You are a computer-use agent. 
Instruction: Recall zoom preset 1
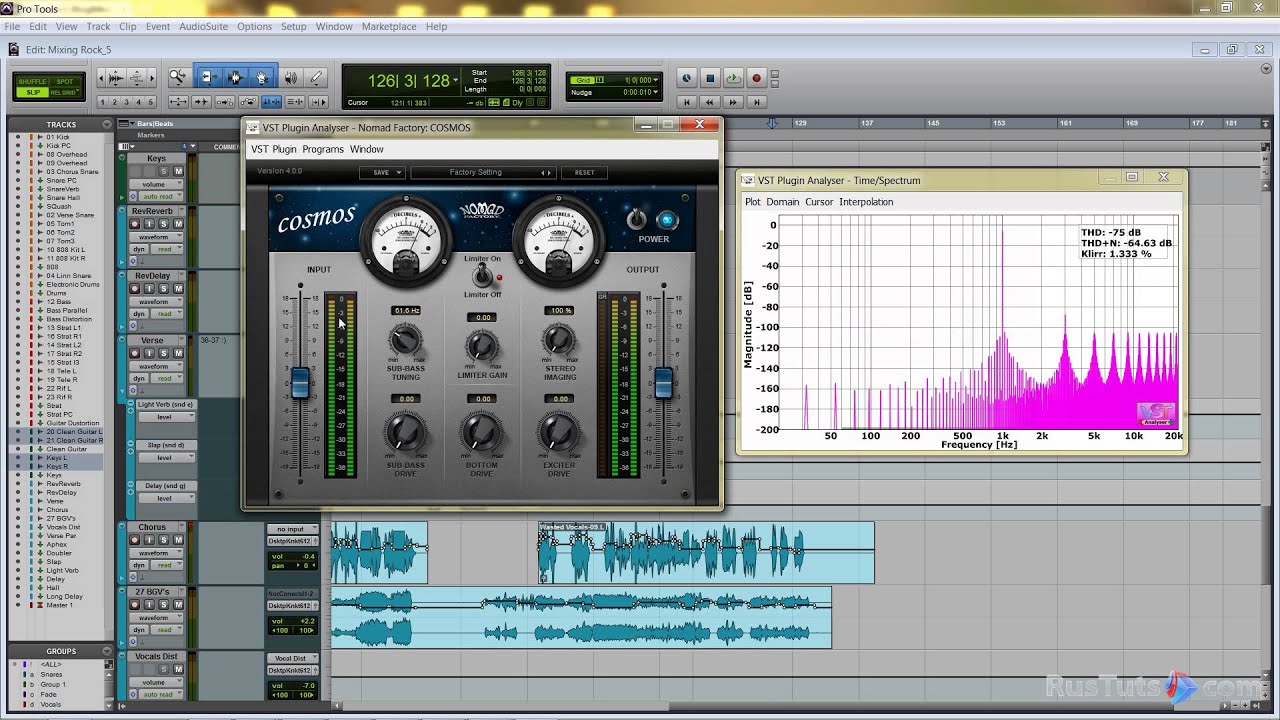[x=103, y=102]
